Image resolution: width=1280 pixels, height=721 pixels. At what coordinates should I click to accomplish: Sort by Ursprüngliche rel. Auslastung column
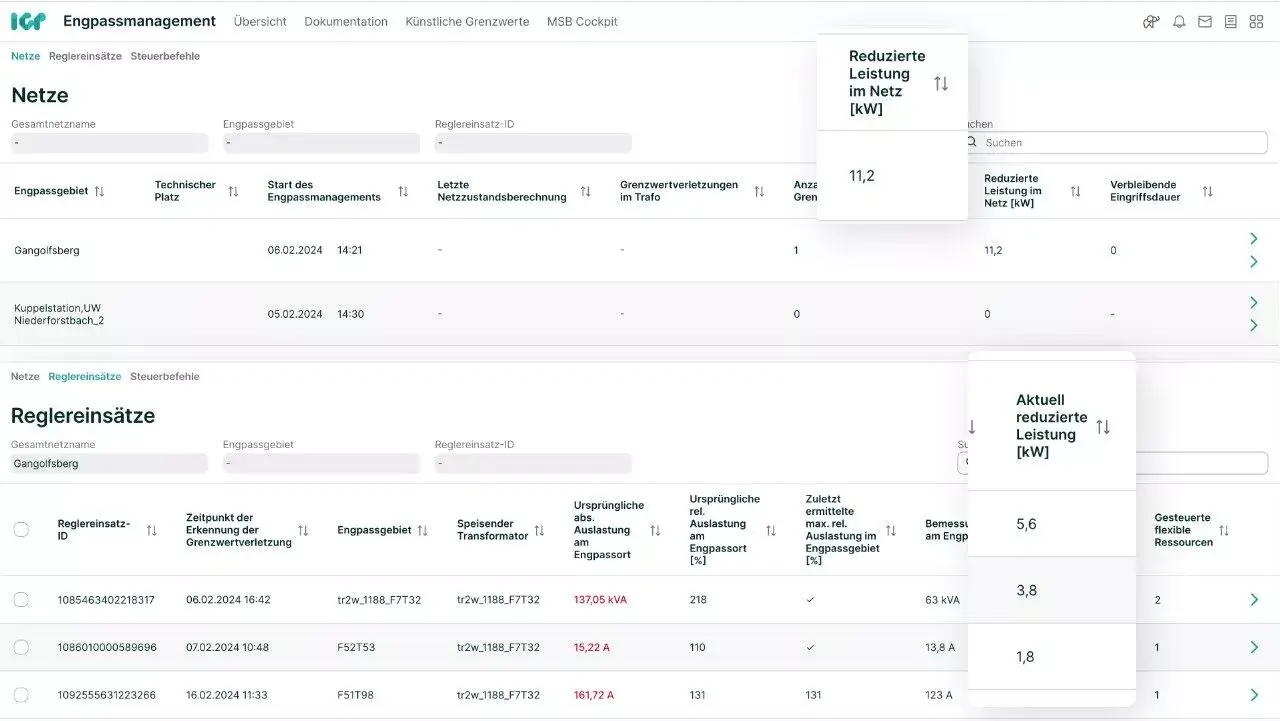[771, 531]
